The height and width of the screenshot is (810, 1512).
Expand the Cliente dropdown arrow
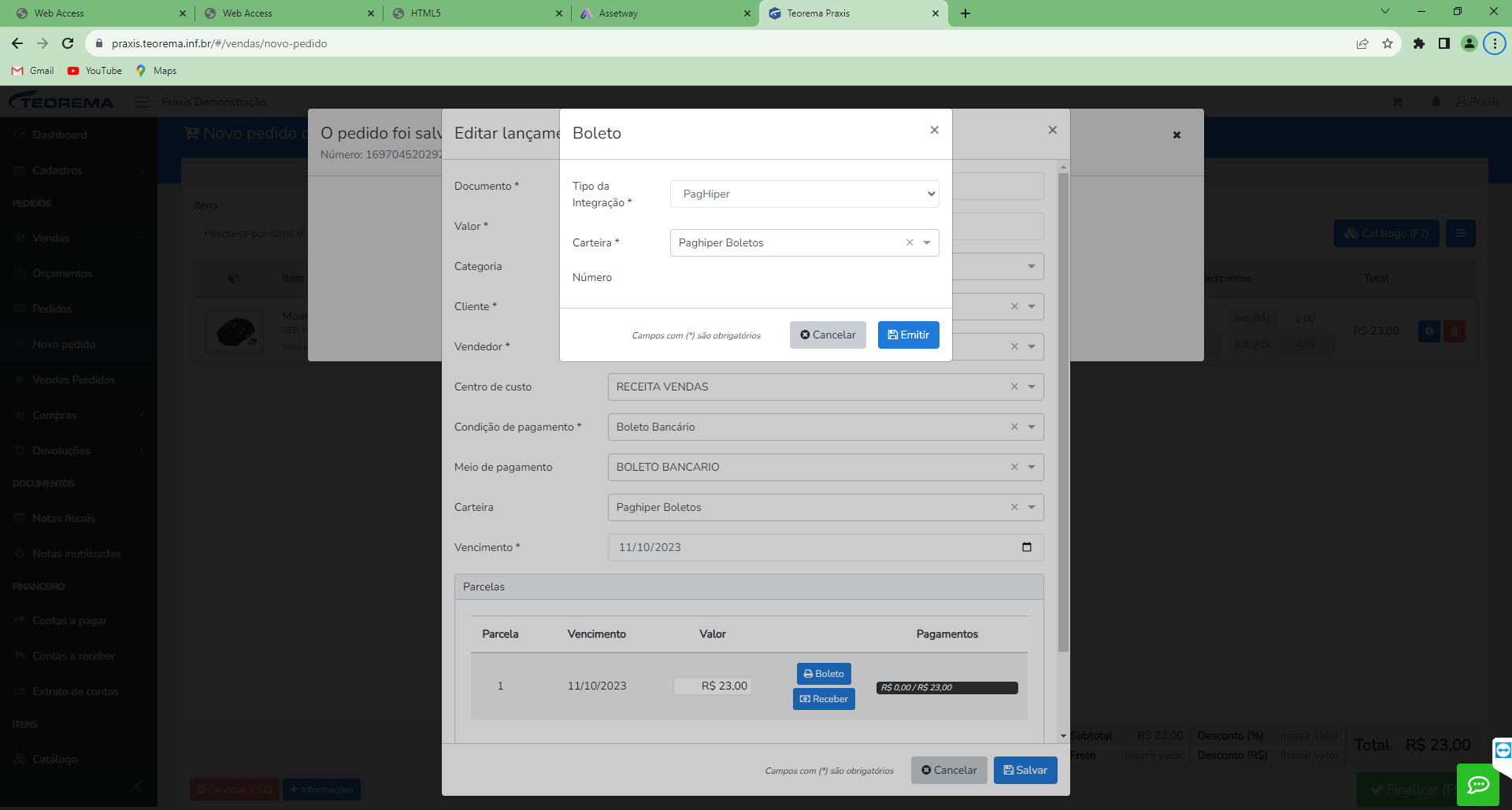[1032, 306]
